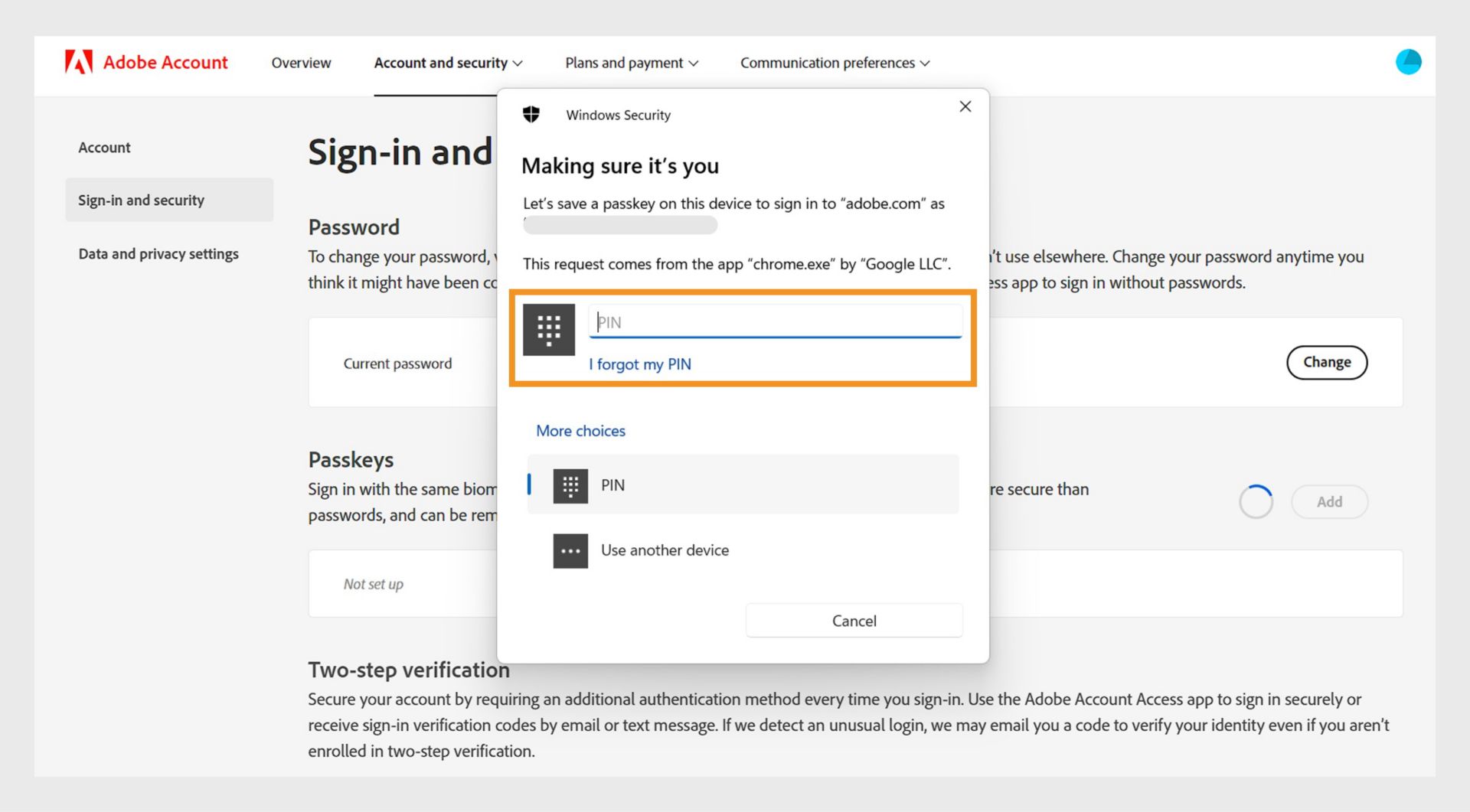Select the PIN sign-in option

point(742,484)
